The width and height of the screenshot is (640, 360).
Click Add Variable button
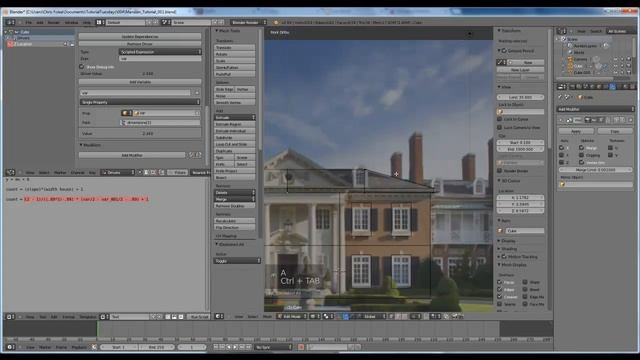tap(140, 82)
